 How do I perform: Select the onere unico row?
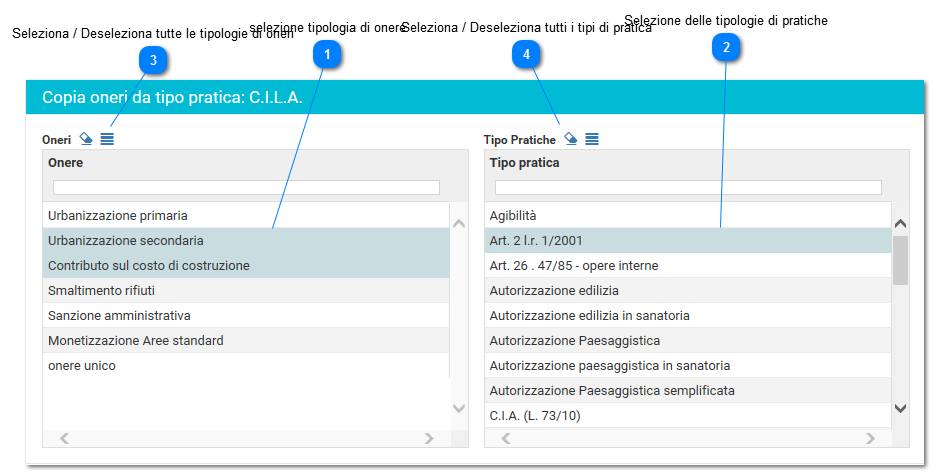(x=246, y=365)
